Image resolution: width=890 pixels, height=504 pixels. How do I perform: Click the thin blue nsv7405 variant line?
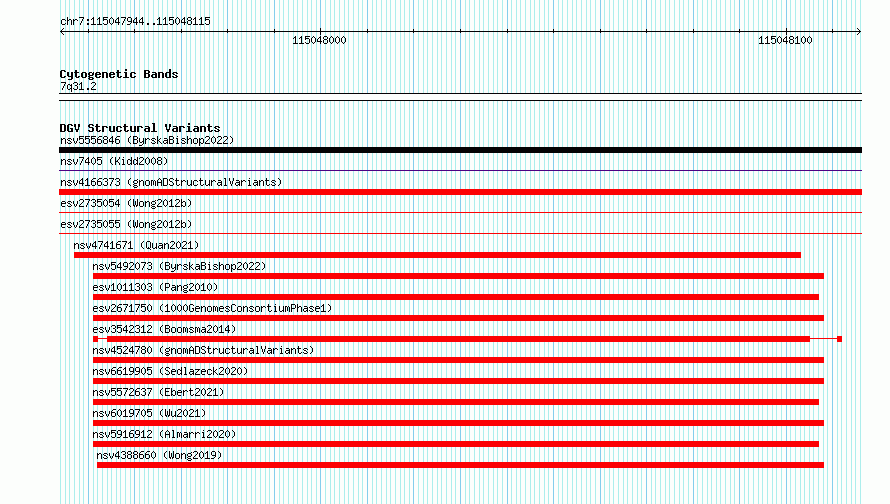click(460, 170)
